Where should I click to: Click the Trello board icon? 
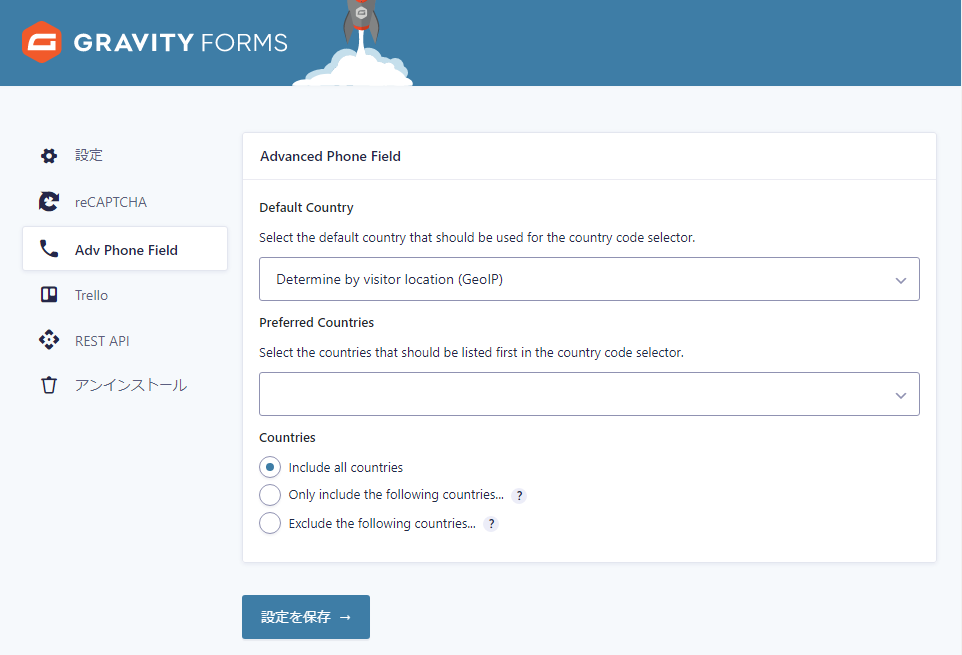coord(48,295)
